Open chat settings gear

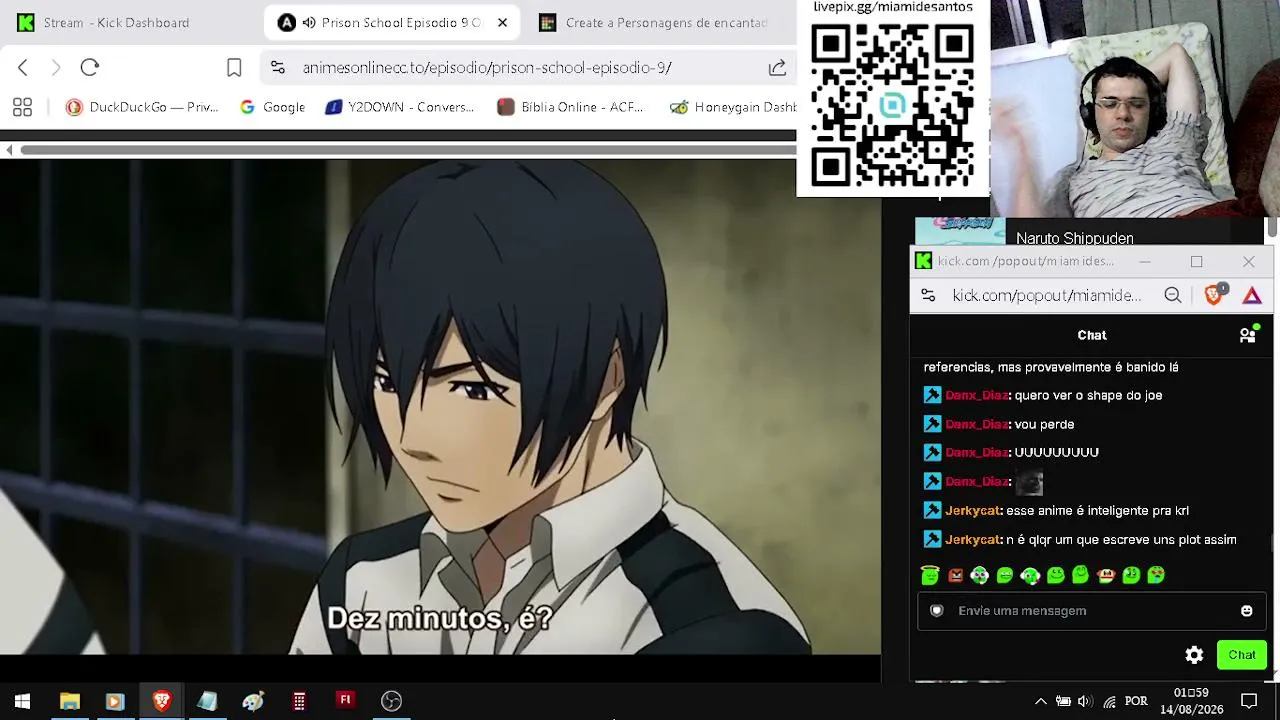[1194, 655]
